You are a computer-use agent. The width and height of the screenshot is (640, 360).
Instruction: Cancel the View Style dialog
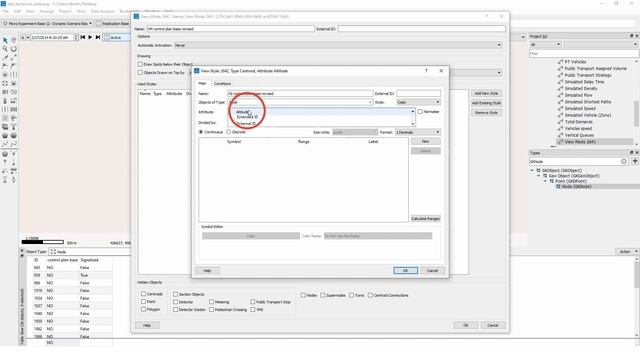432,271
